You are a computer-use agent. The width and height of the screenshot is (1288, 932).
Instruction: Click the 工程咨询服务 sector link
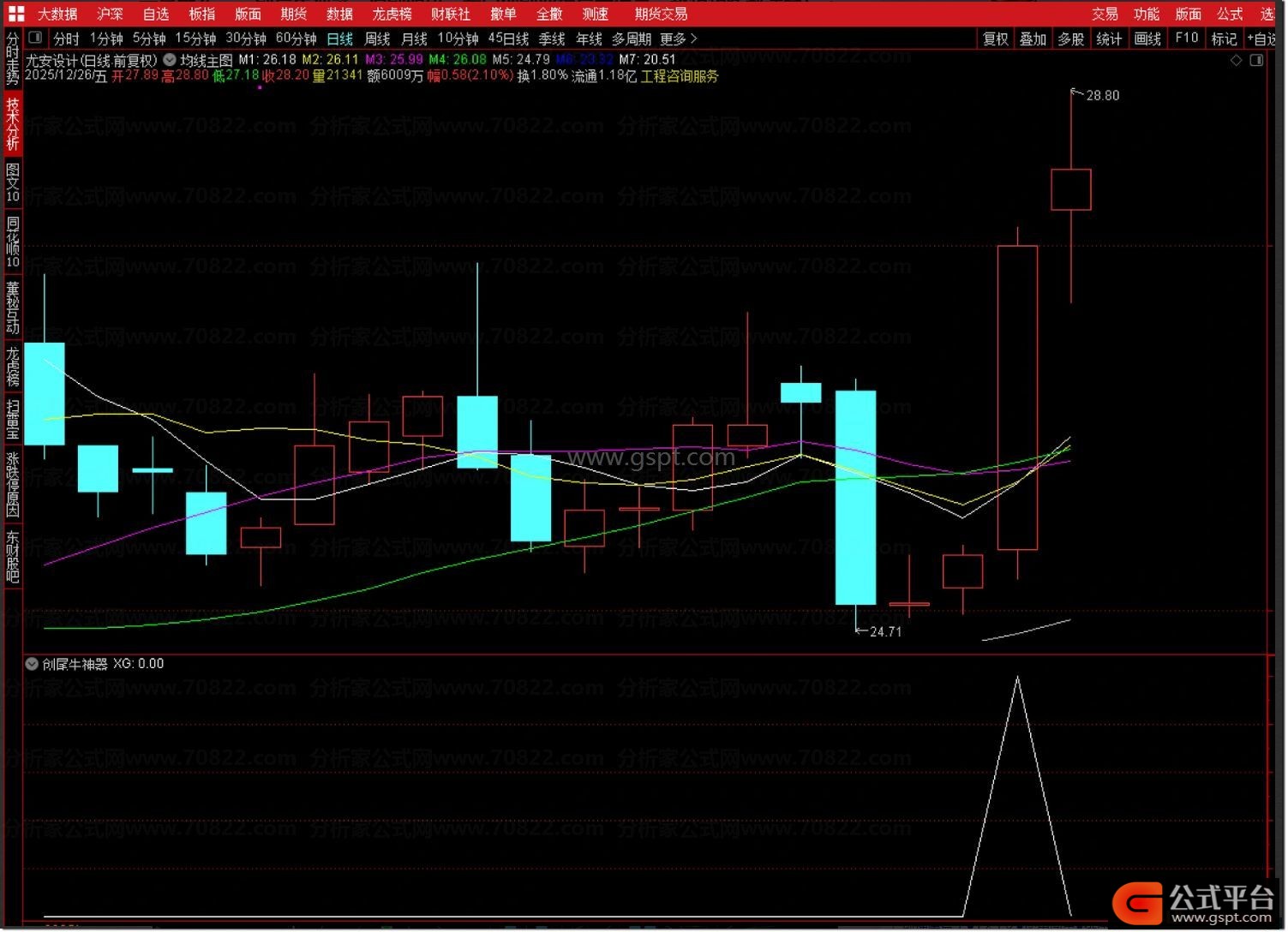(679, 76)
